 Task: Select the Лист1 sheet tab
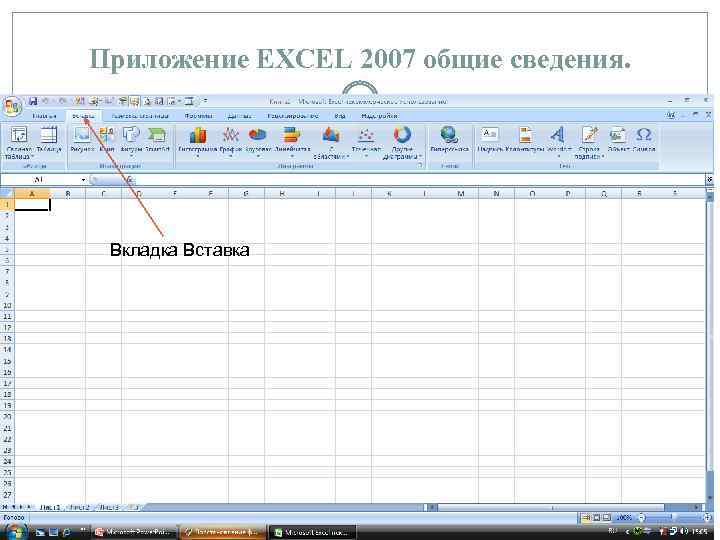(x=50, y=507)
